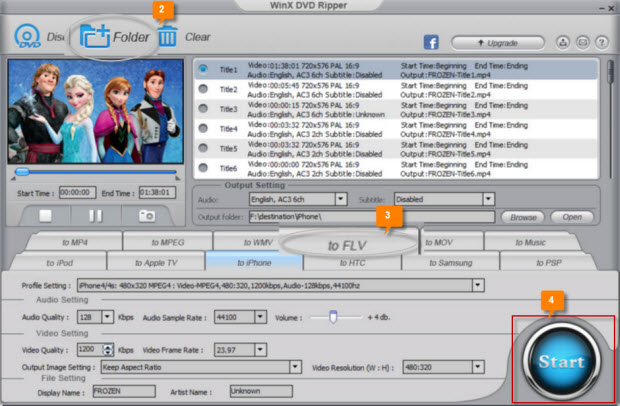Image resolution: width=620 pixels, height=406 pixels.
Task: Switch to the to iPod tab
Action: 59,262
